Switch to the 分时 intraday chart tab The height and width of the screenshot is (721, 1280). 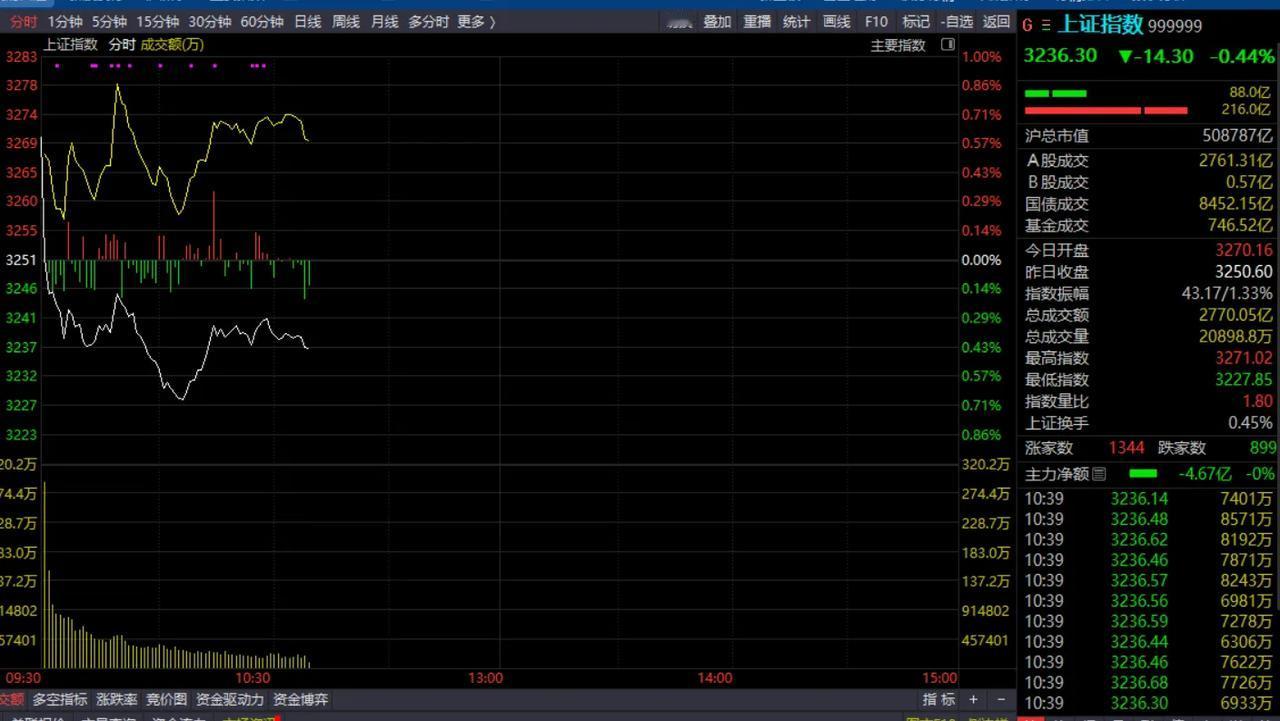coord(23,21)
